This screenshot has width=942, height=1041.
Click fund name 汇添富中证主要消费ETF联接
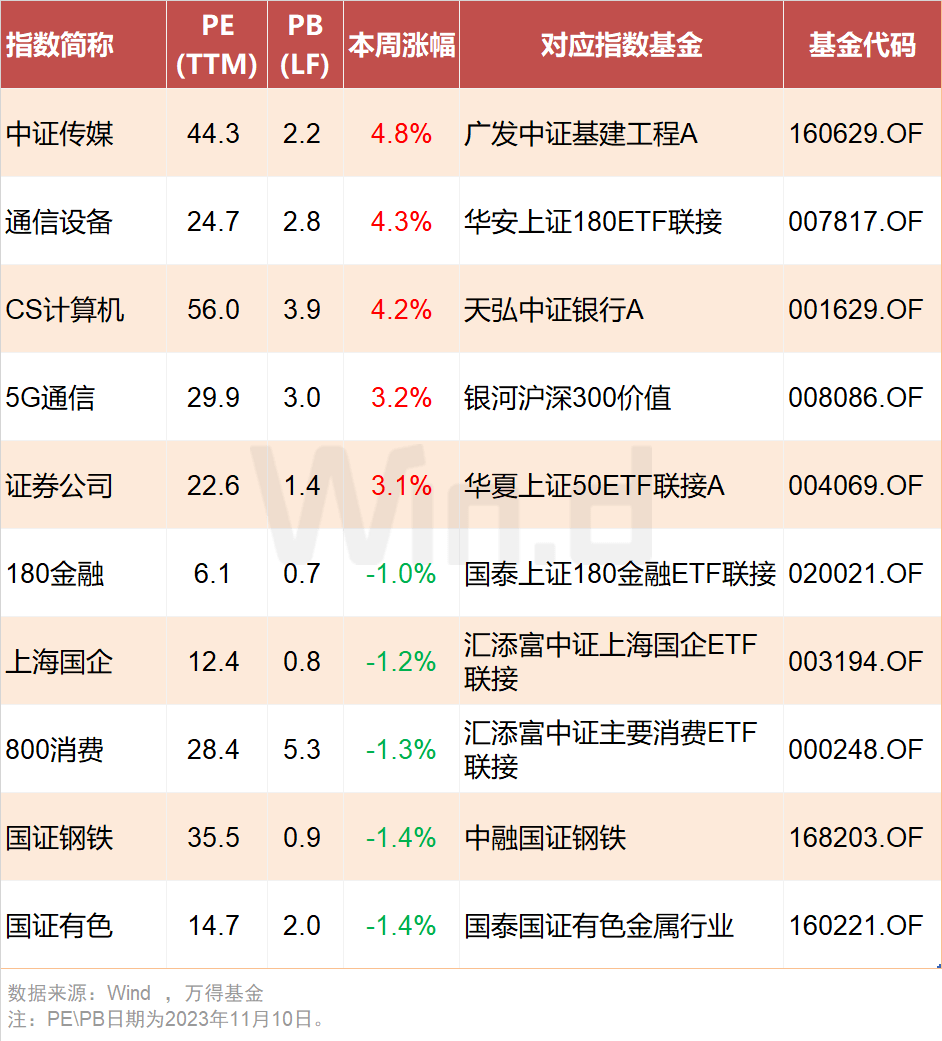tap(611, 750)
